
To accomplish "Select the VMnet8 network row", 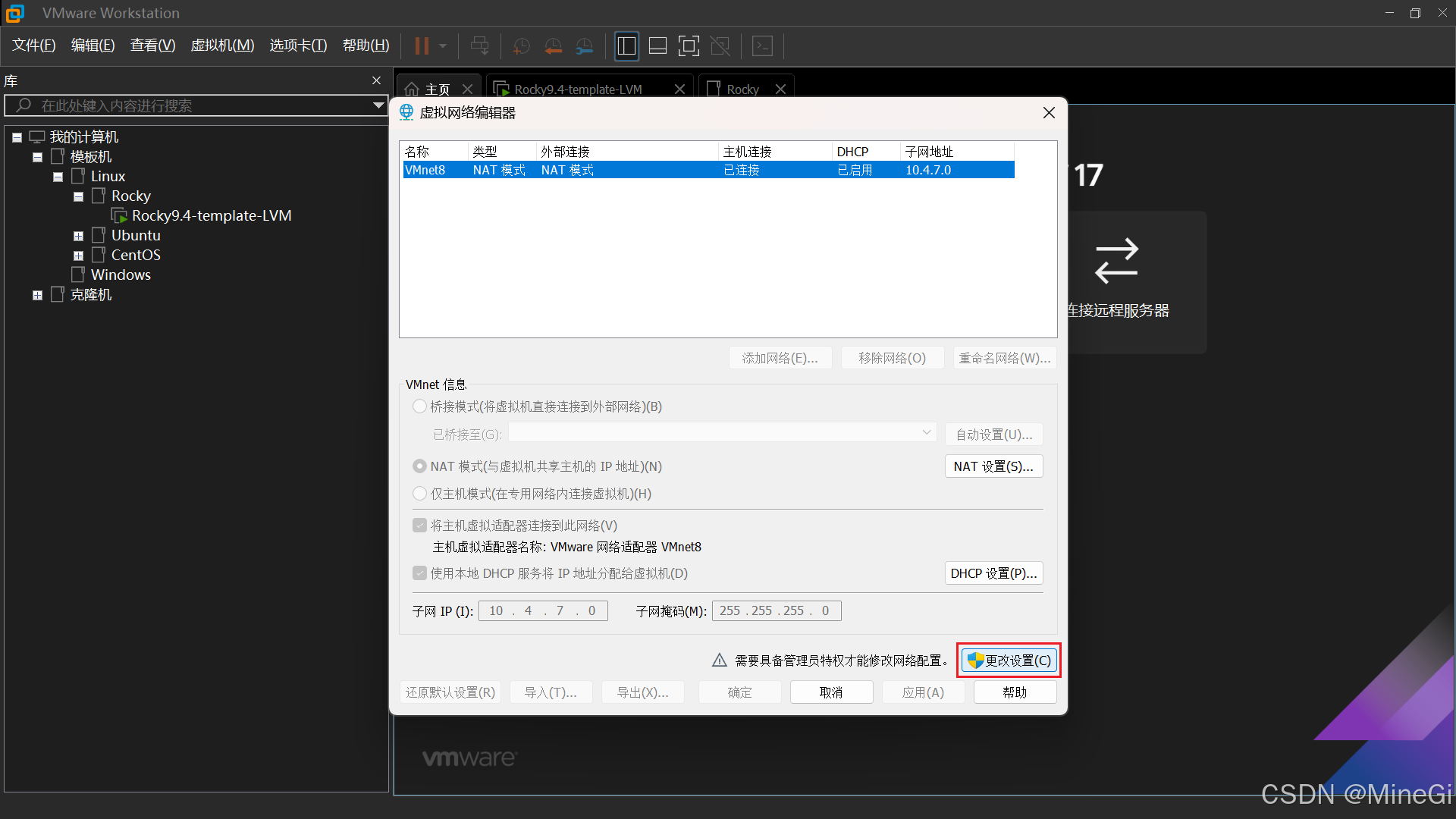I will point(708,170).
